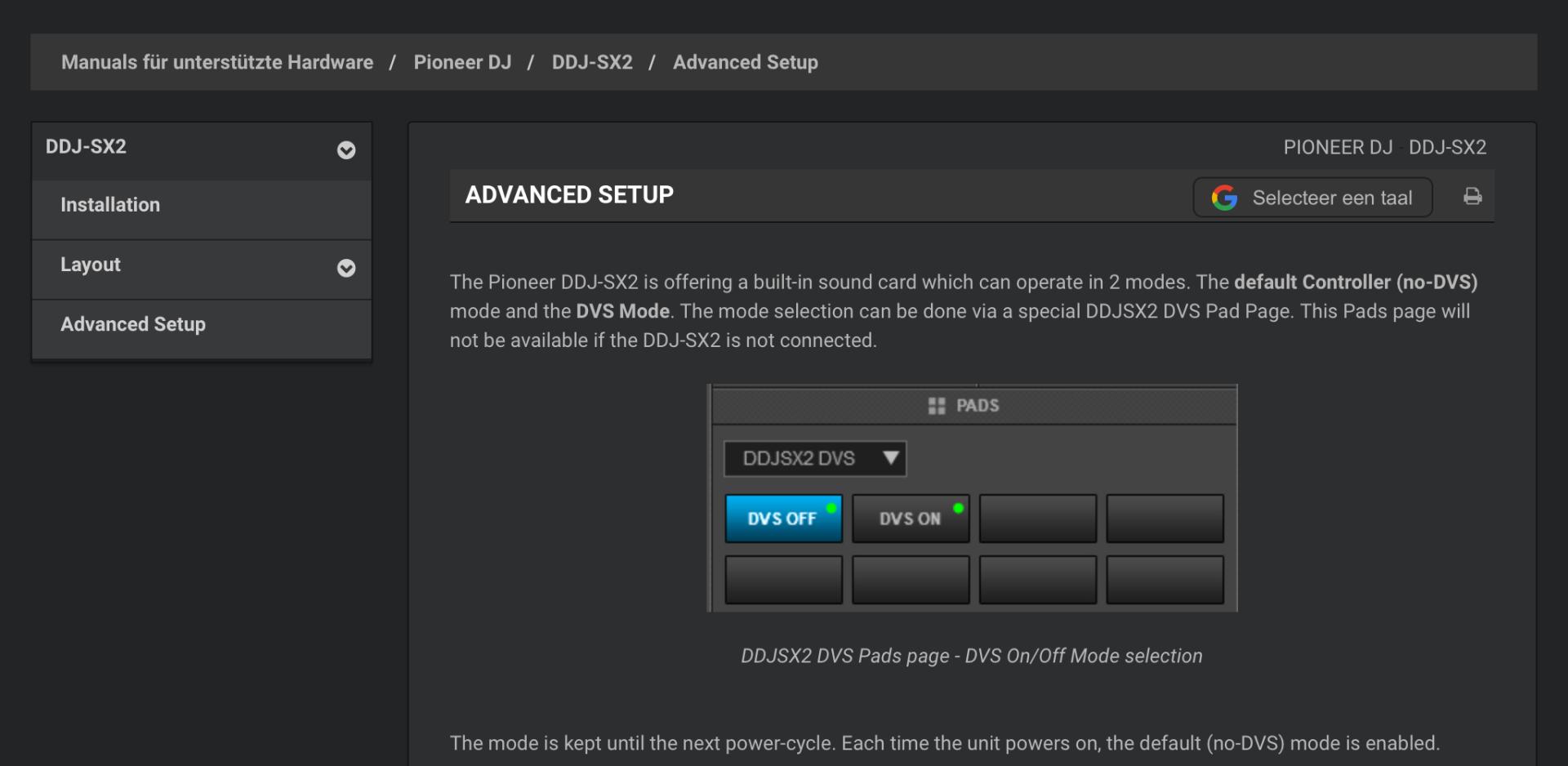The width and height of the screenshot is (1568, 766).
Task: Click the DDJSX2 DVS Pads page caption
Action: [972, 656]
